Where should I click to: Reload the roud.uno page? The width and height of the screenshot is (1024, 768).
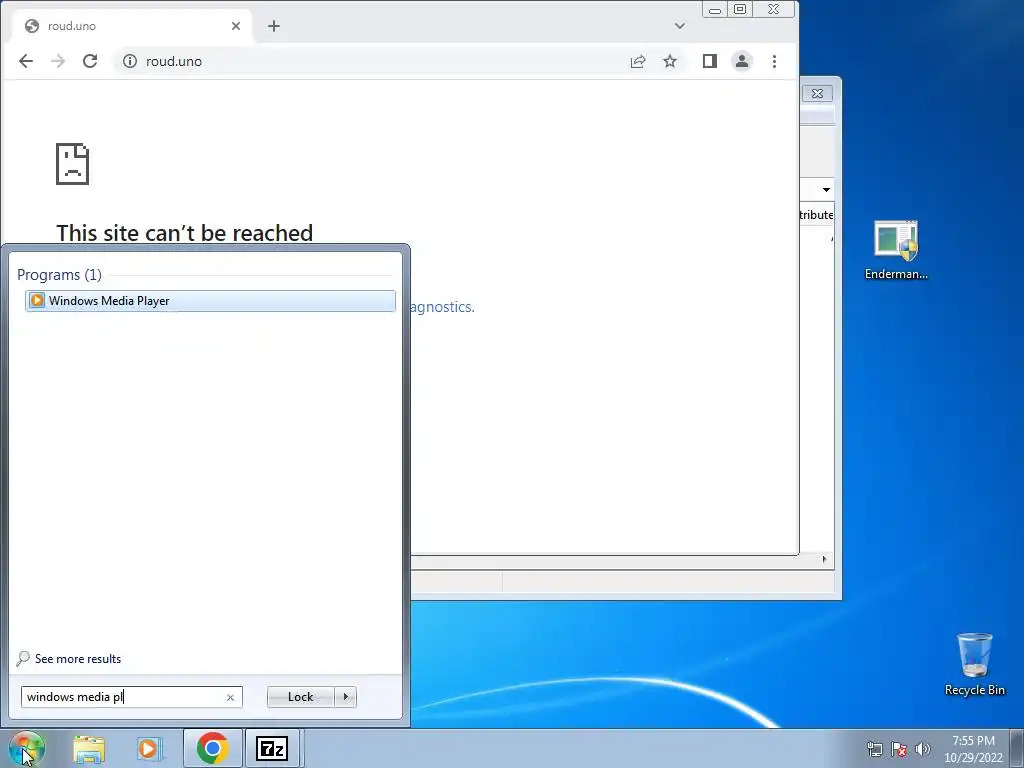point(90,61)
